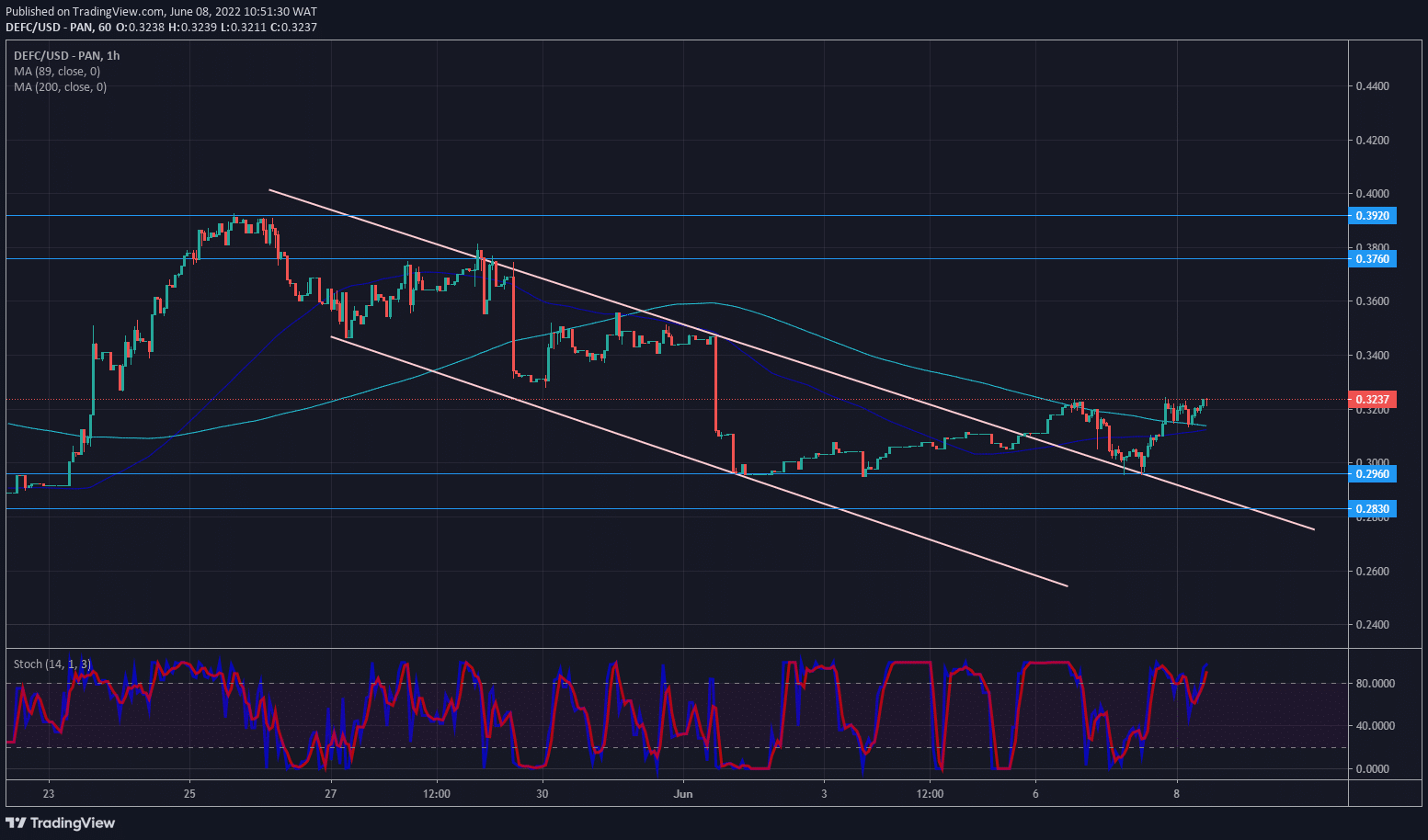Screen dimensions: 1428x840
Task: Select the MA (200, close, 0) indicator label
Action: click(x=60, y=87)
